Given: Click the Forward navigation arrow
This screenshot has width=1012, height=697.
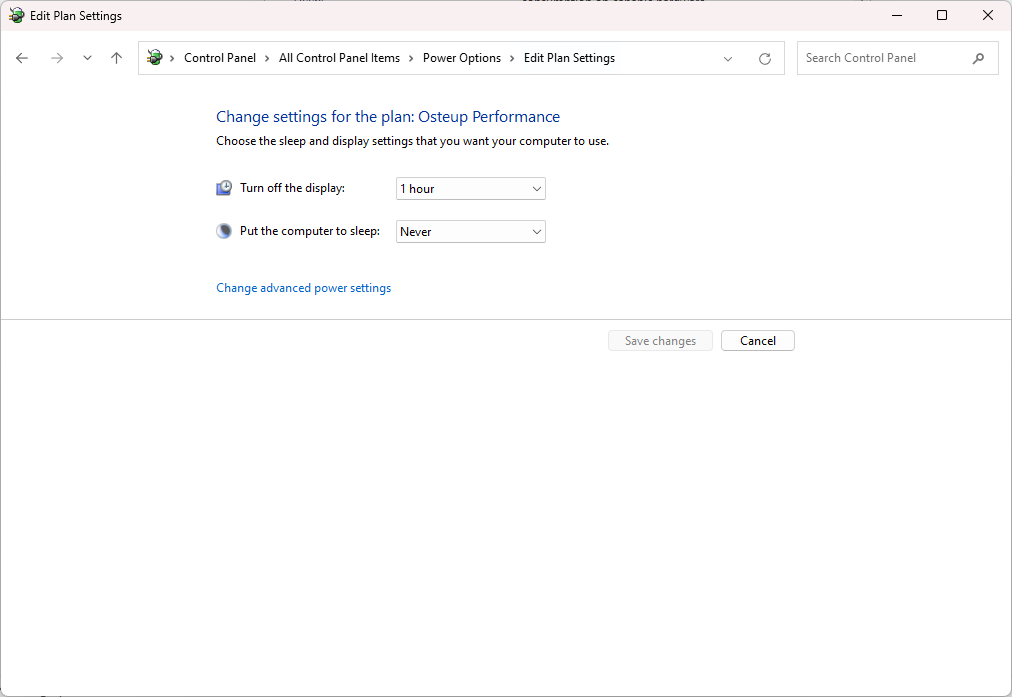Looking at the screenshot, I should (57, 58).
